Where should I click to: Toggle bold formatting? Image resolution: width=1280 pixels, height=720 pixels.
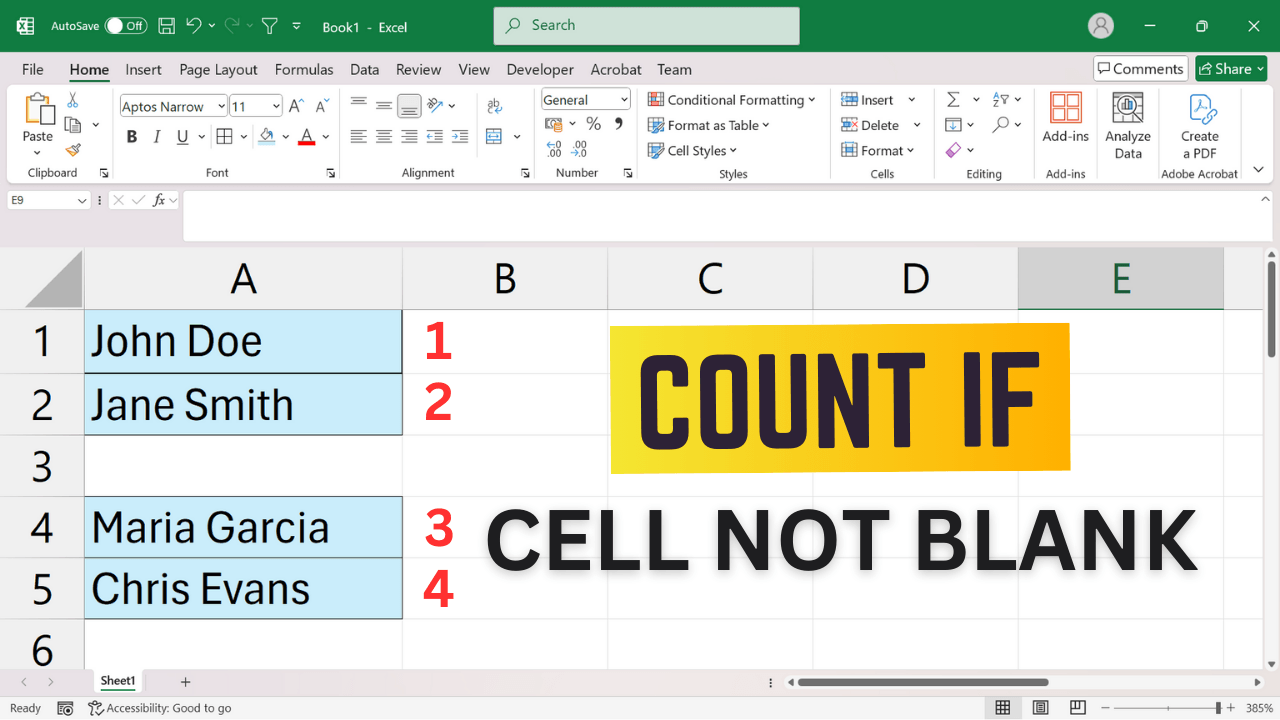coord(131,137)
